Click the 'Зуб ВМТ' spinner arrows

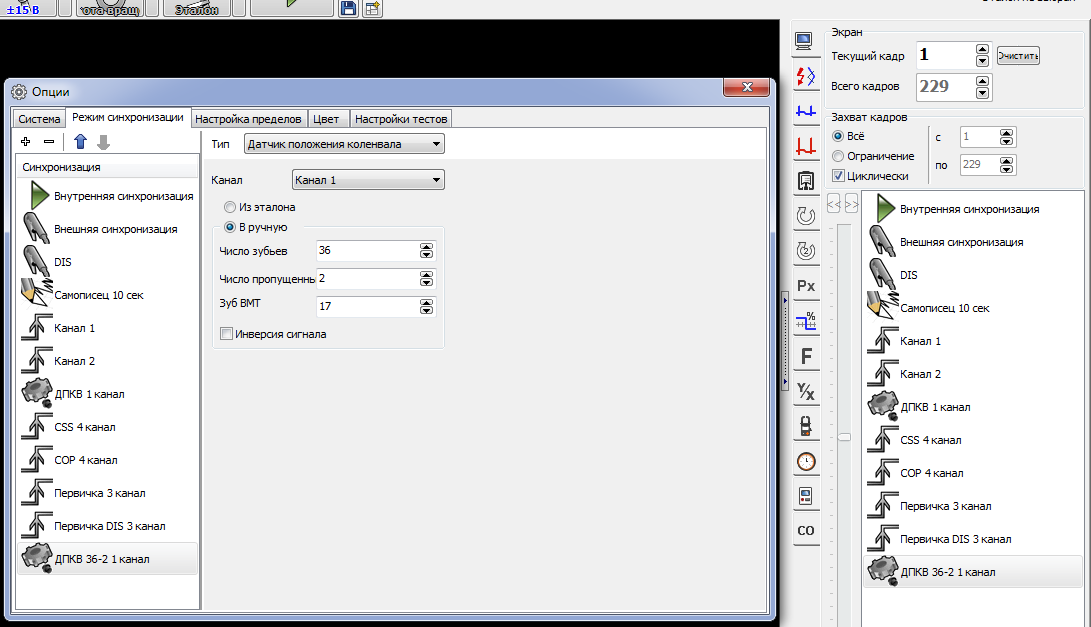427,306
